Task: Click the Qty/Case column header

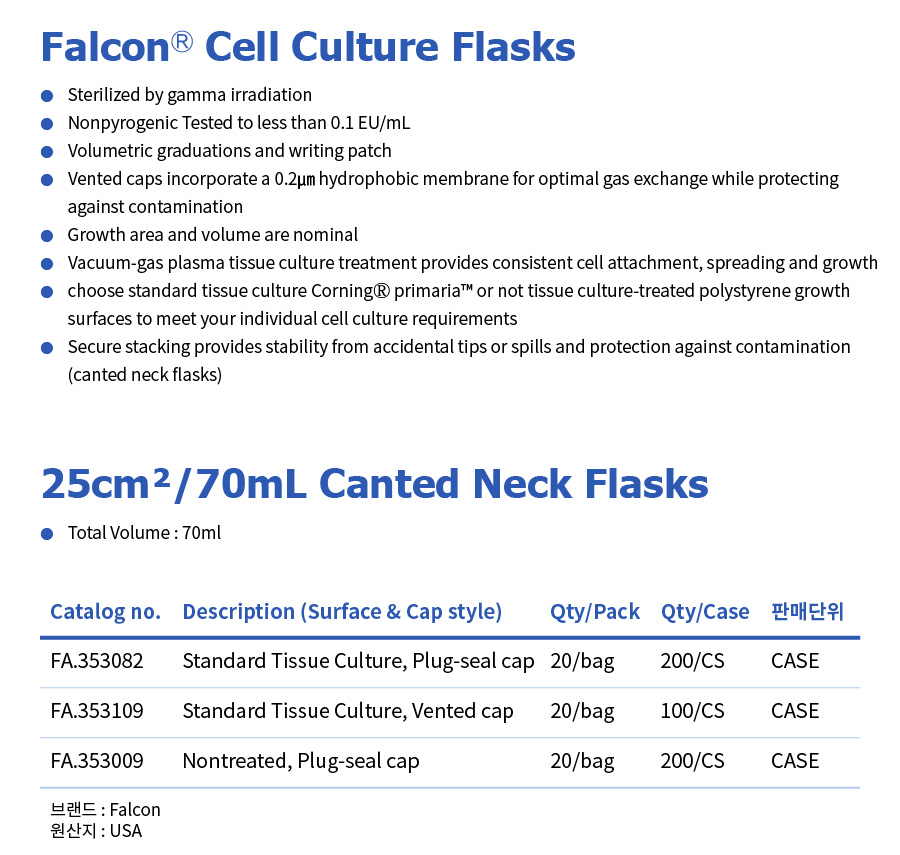Action: pyautogui.click(x=705, y=612)
